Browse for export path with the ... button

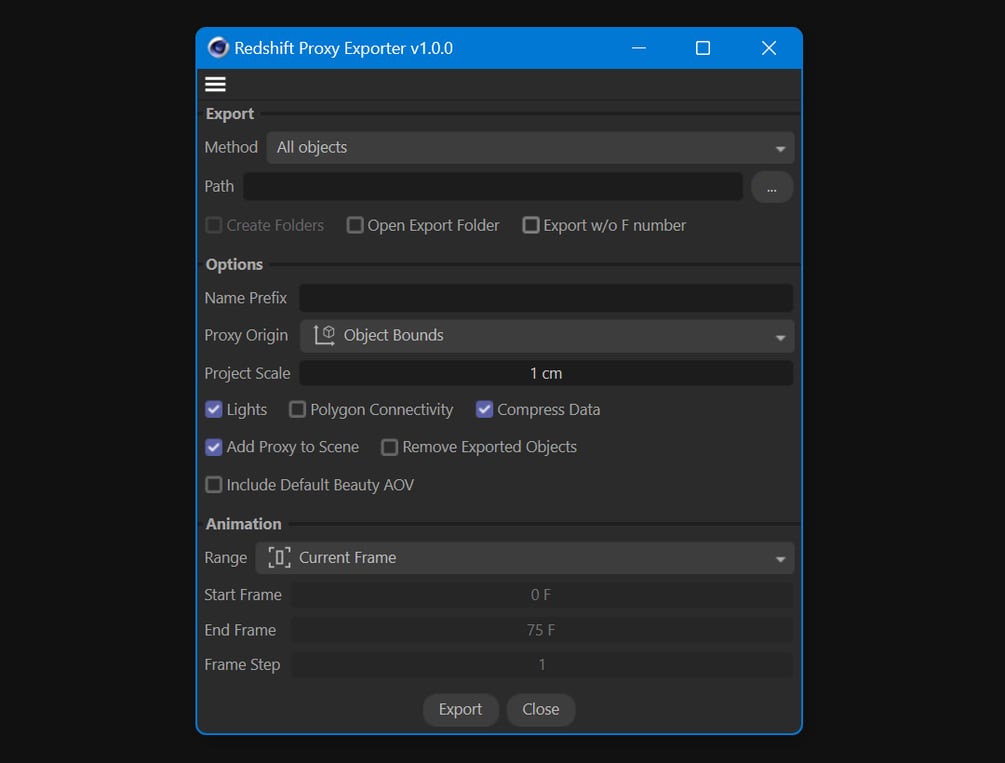(x=772, y=187)
